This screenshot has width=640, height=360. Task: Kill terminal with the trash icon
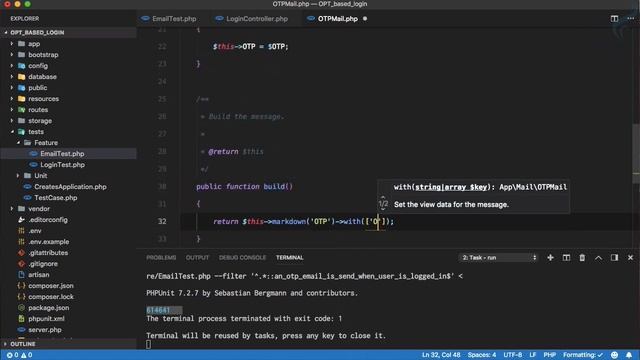pos(582,258)
